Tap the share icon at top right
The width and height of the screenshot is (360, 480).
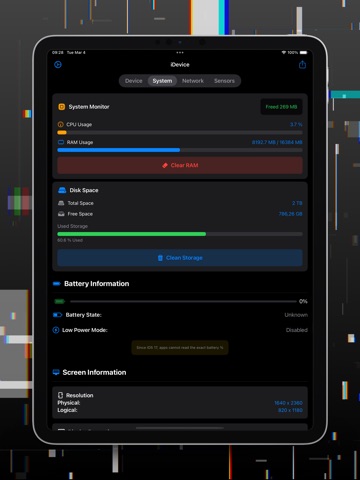(x=302, y=64)
